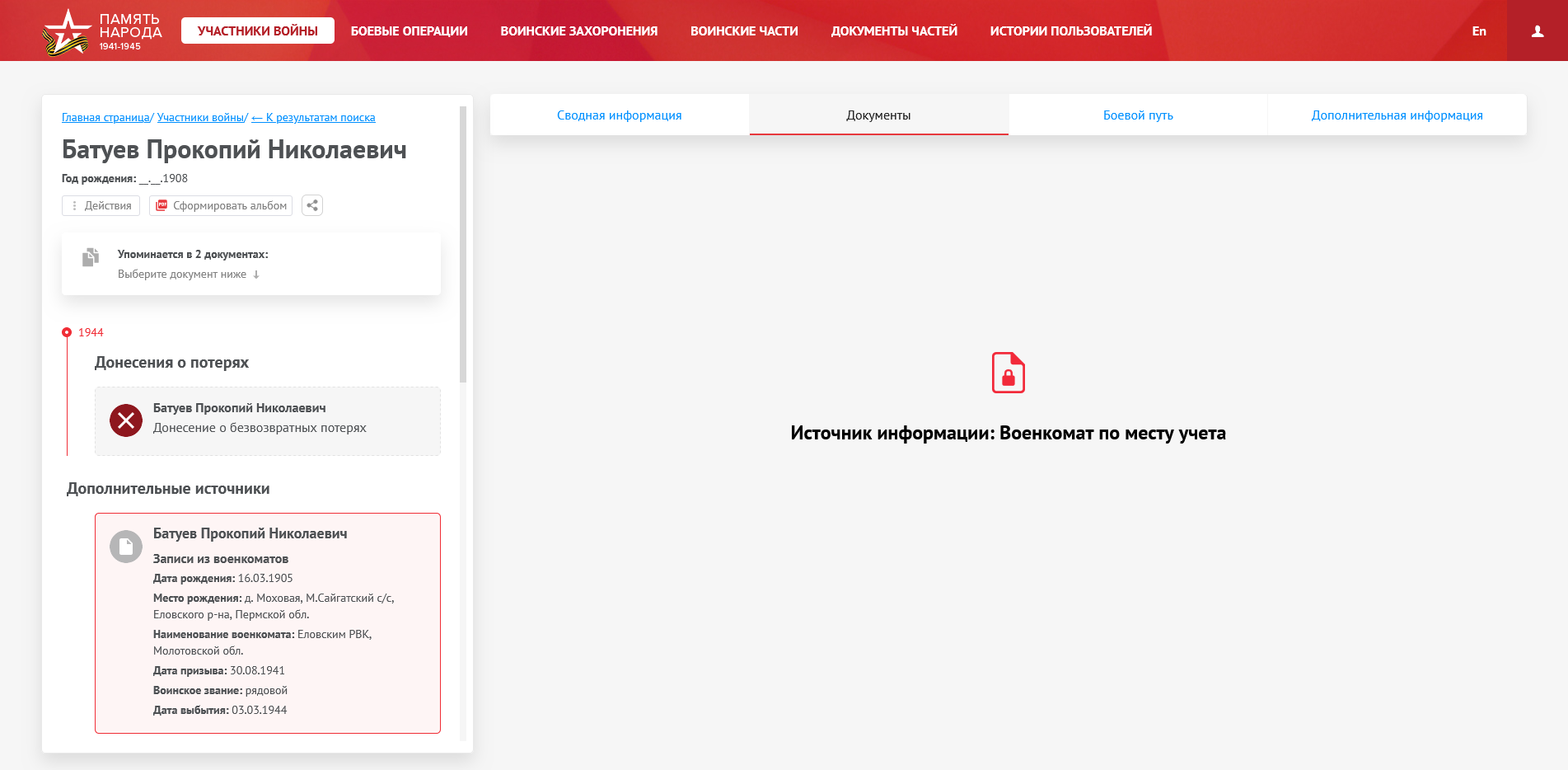The image size is (1568, 770).
Task: Open Истории пользователей menu item
Action: [1071, 31]
